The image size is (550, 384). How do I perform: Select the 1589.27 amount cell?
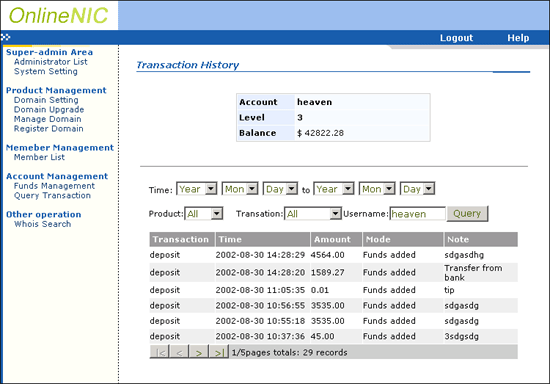[328, 272]
